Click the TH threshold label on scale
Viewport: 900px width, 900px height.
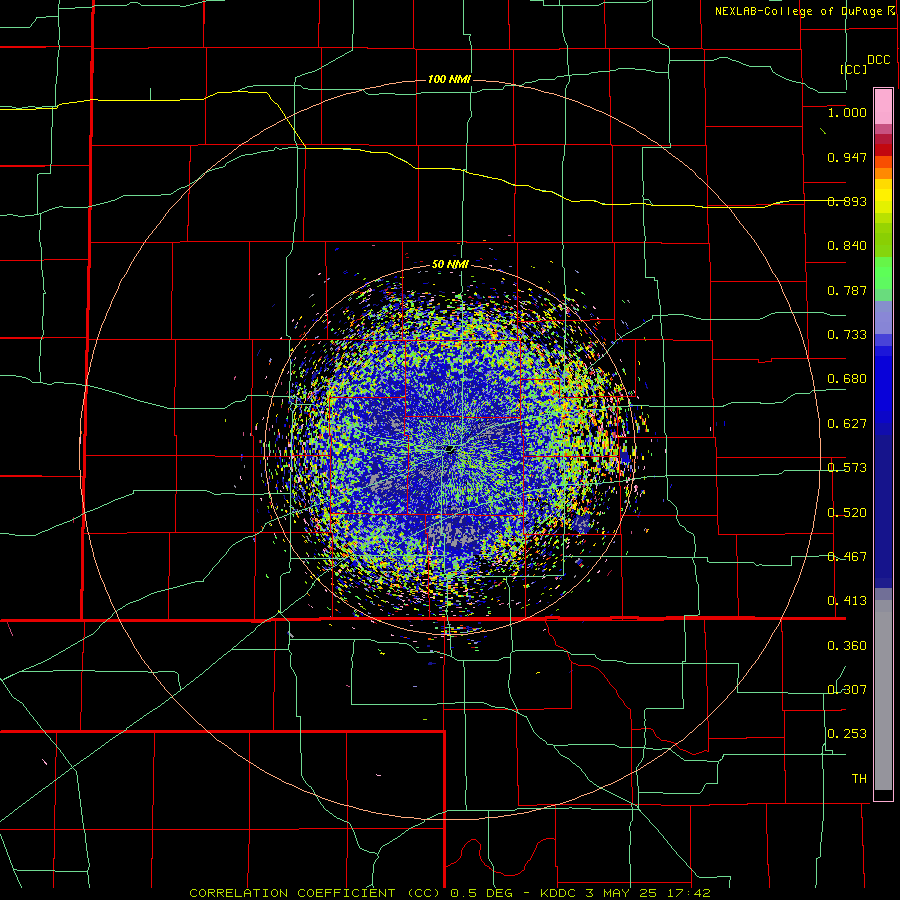[859, 779]
